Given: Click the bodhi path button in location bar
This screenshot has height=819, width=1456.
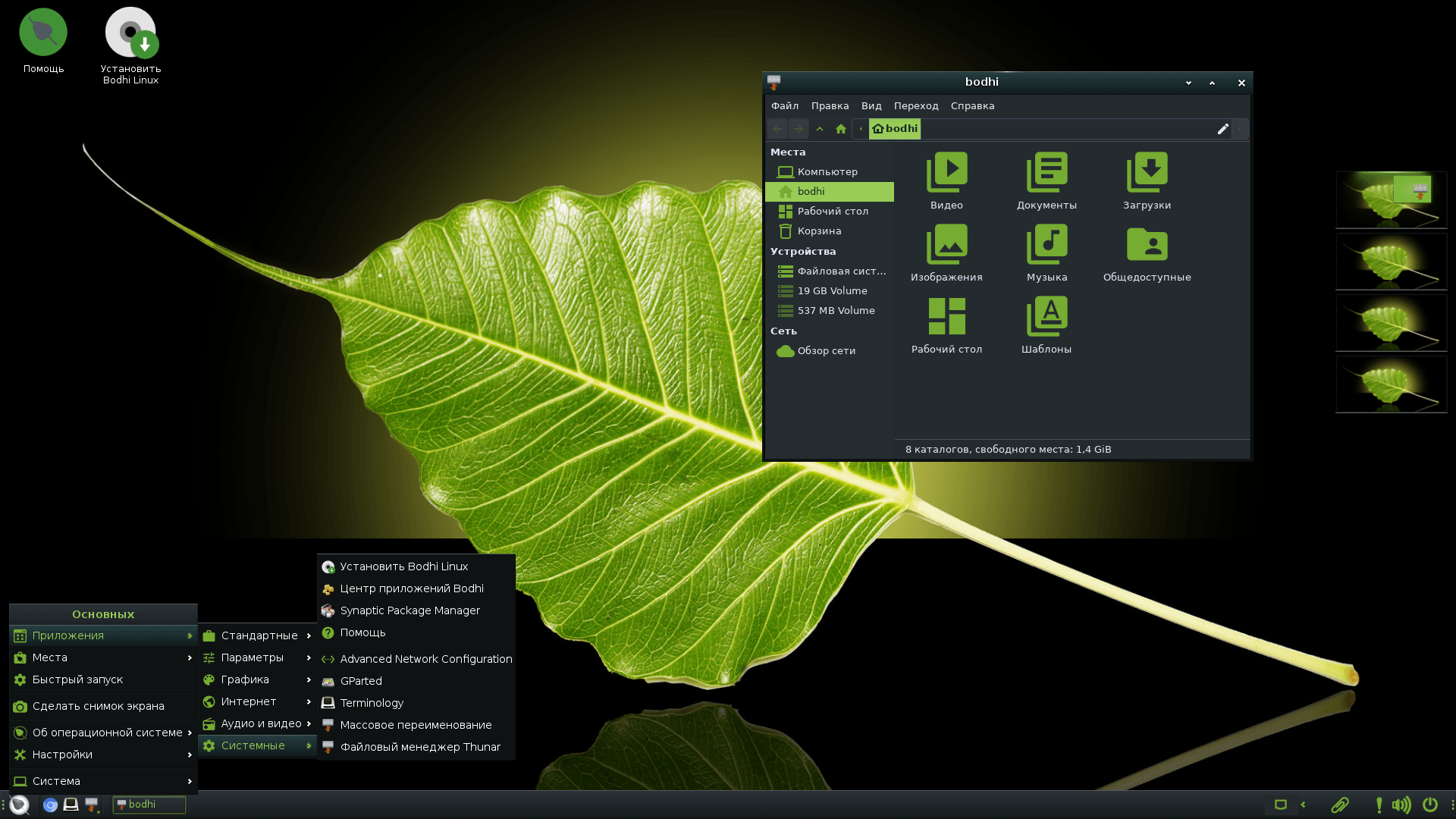Looking at the screenshot, I should tap(895, 129).
